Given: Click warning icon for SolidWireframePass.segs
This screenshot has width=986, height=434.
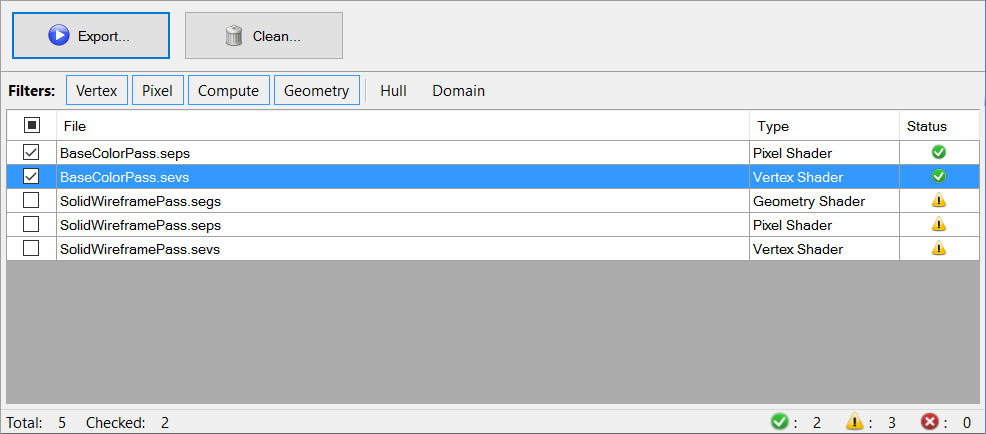Looking at the screenshot, I should coord(939,201).
